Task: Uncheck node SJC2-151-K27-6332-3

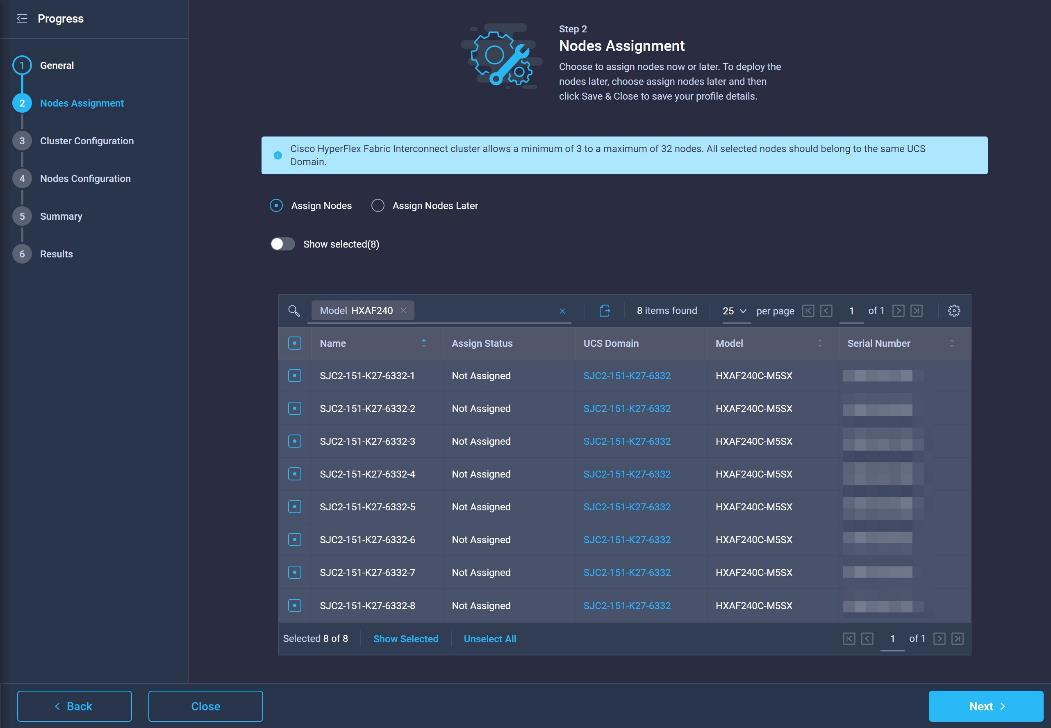Action: click(x=294, y=441)
